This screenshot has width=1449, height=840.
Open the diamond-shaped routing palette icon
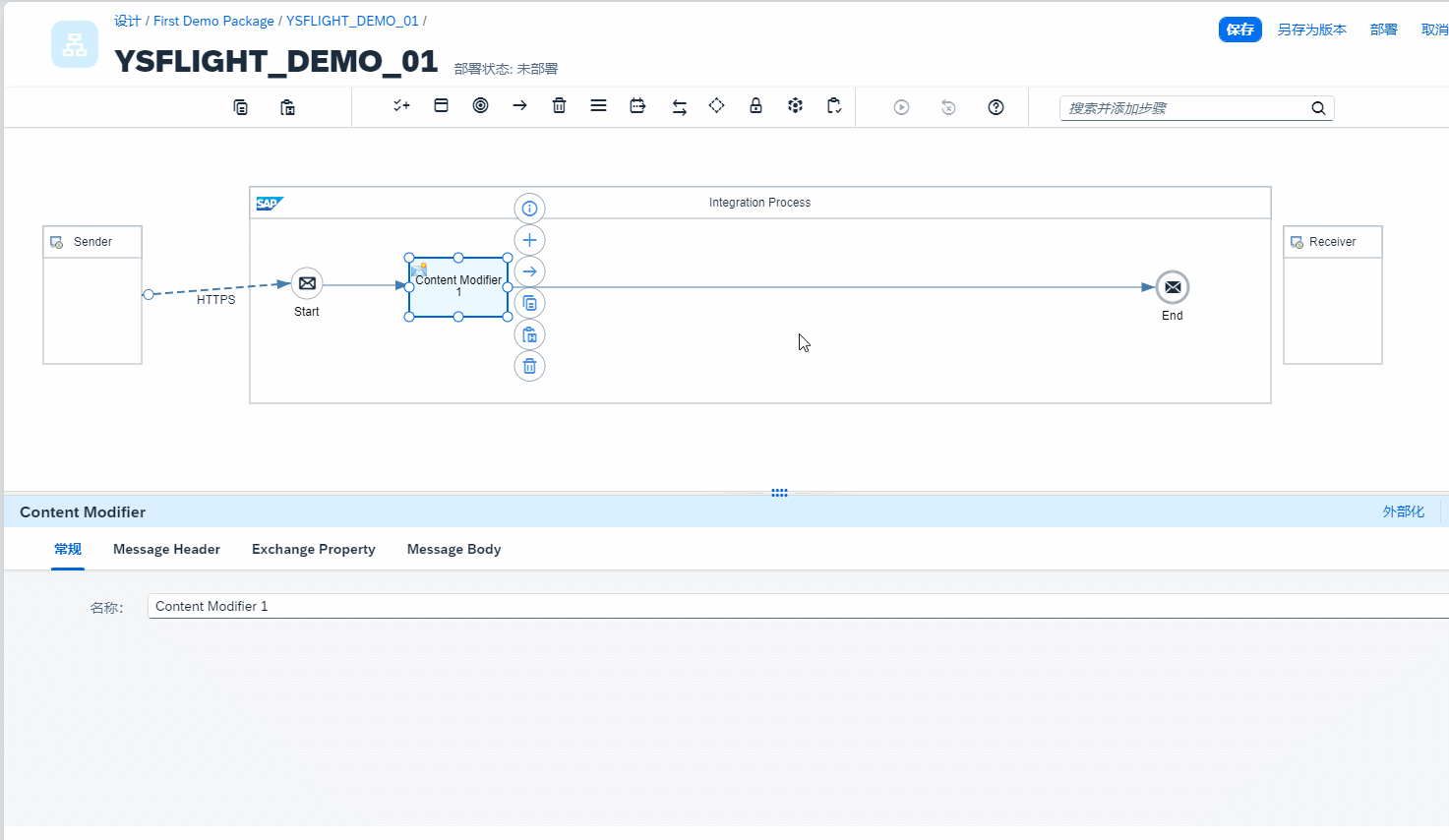pos(716,106)
